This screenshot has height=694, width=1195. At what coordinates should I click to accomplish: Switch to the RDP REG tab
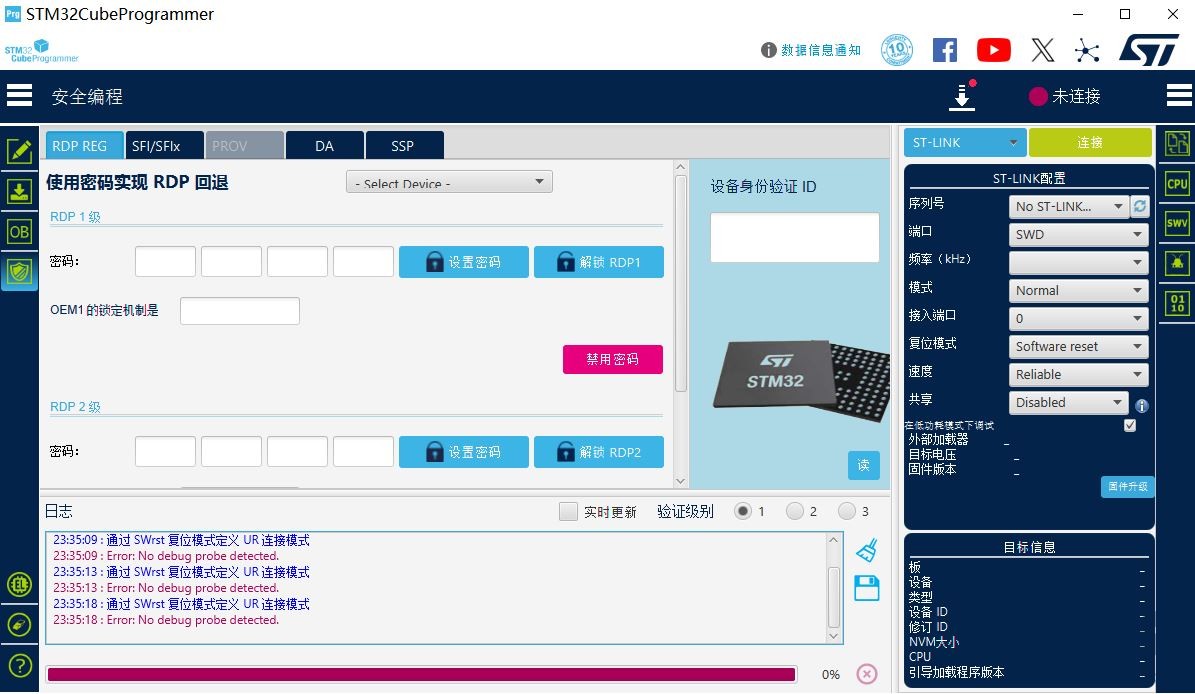point(85,146)
